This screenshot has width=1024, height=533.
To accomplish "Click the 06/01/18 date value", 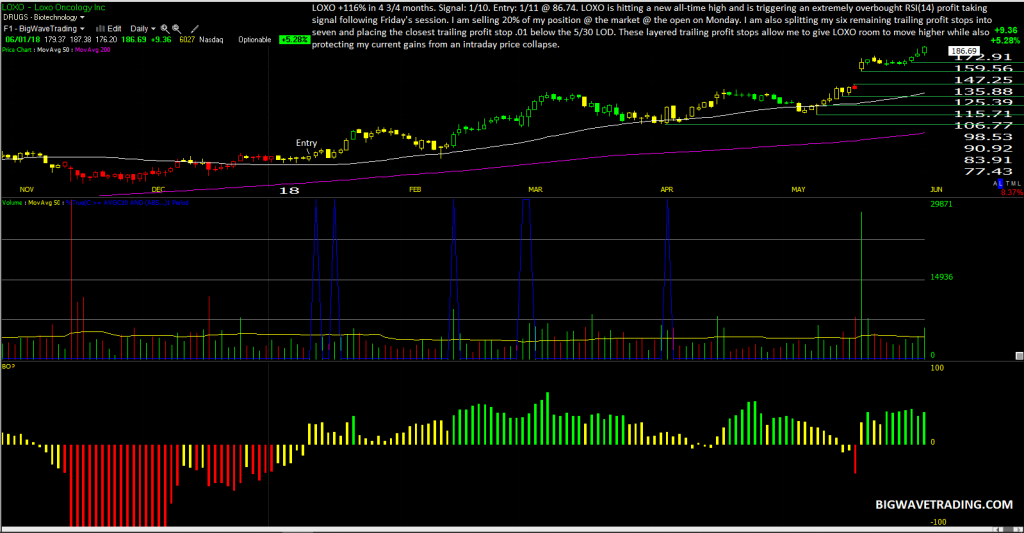I will click(x=23, y=39).
